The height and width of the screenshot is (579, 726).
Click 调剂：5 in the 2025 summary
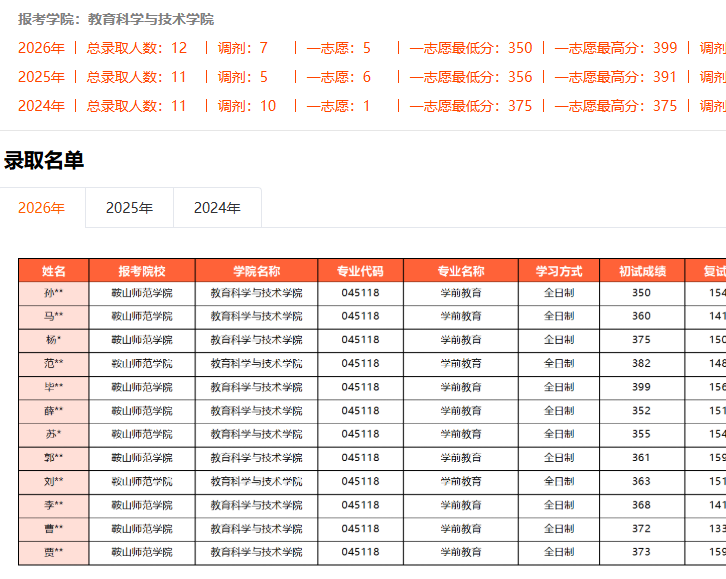tap(243, 77)
